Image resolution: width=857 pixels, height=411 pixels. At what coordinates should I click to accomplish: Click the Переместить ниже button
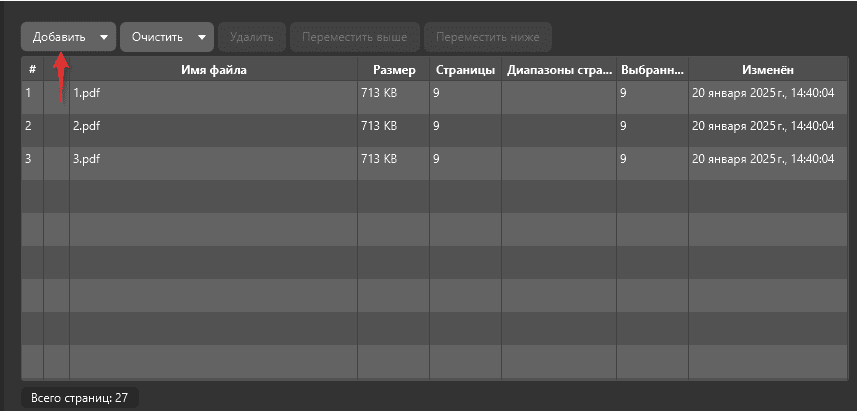pyautogui.click(x=488, y=38)
